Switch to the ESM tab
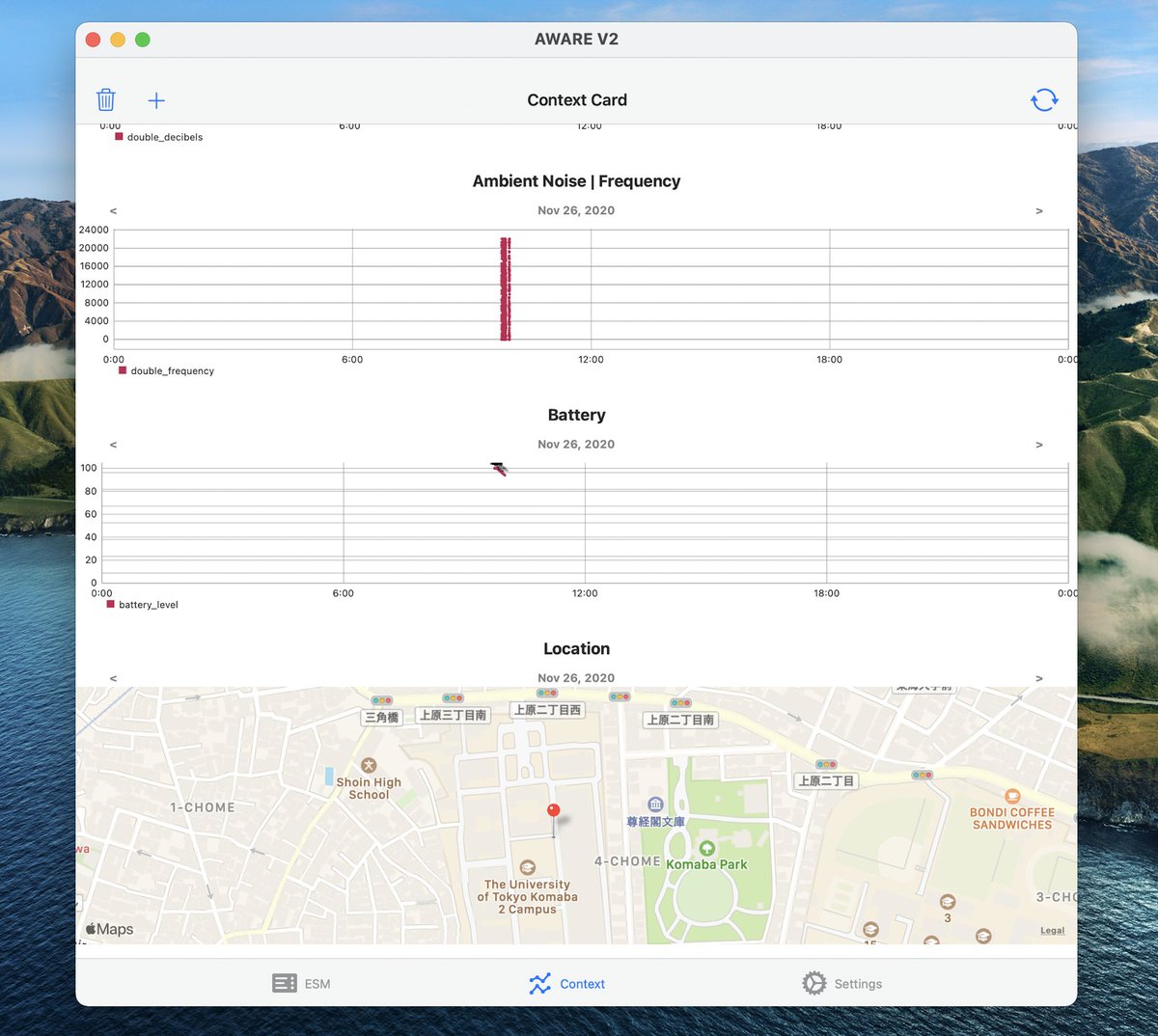 (316, 983)
